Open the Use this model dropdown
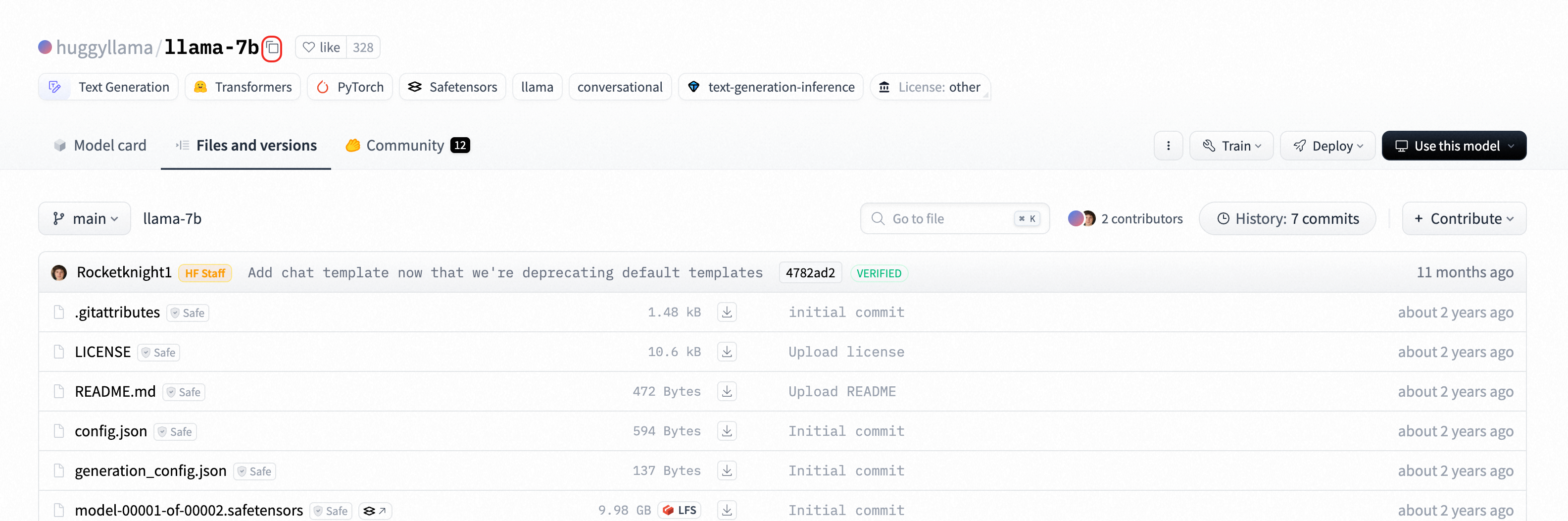This screenshot has width=1568, height=521. pyautogui.click(x=1454, y=145)
